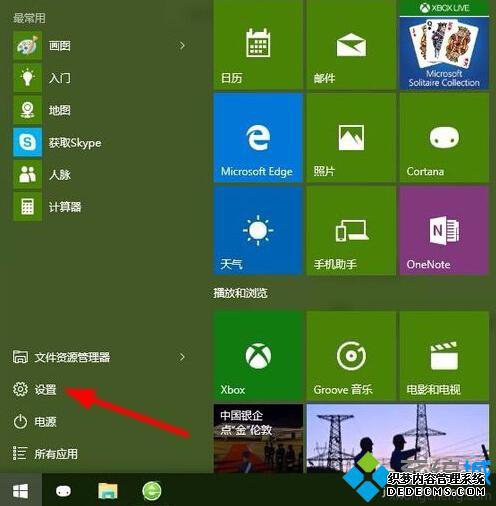Open File Explorer on the taskbar
Screen dimensions: 496x506
108,491
